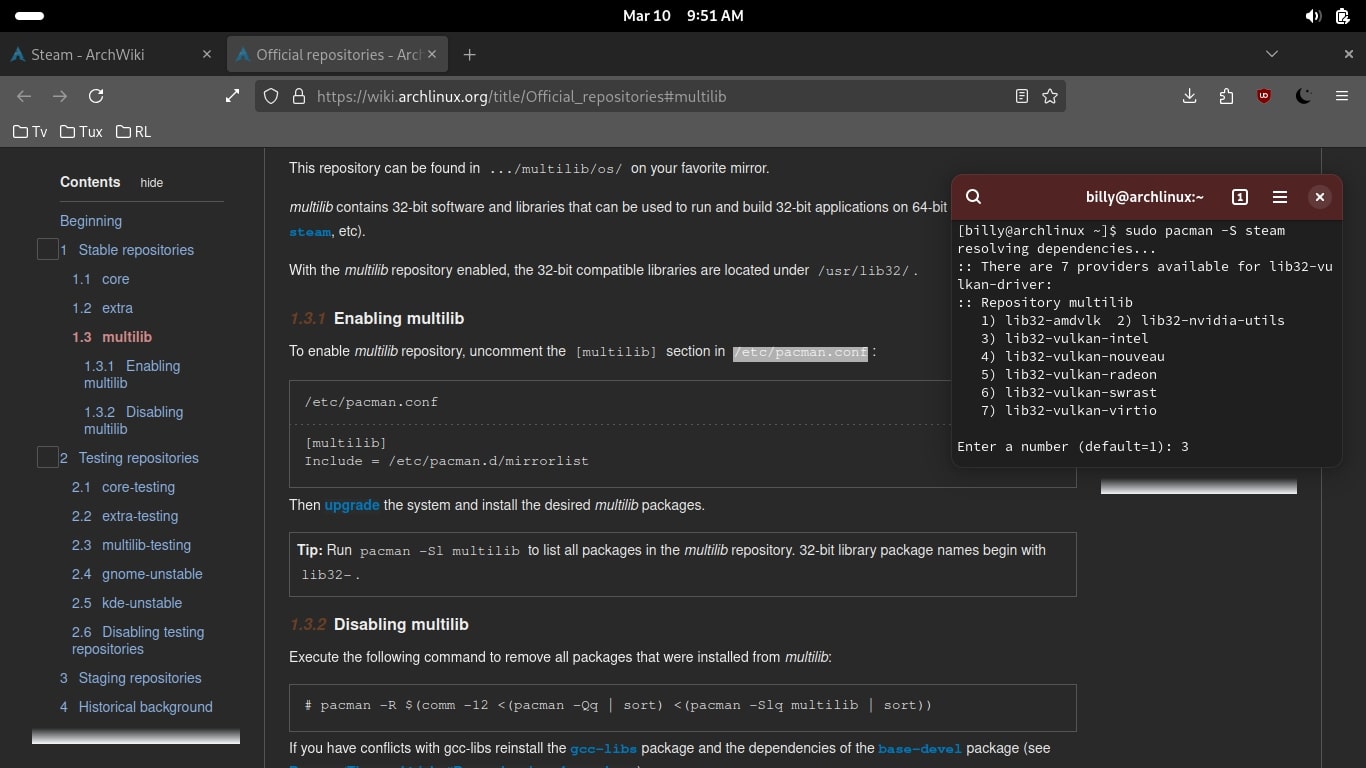Click the highlighted /etc/pacman.conf text
The width and height of the screenshot is (1366, 768).
pos(800,352)
